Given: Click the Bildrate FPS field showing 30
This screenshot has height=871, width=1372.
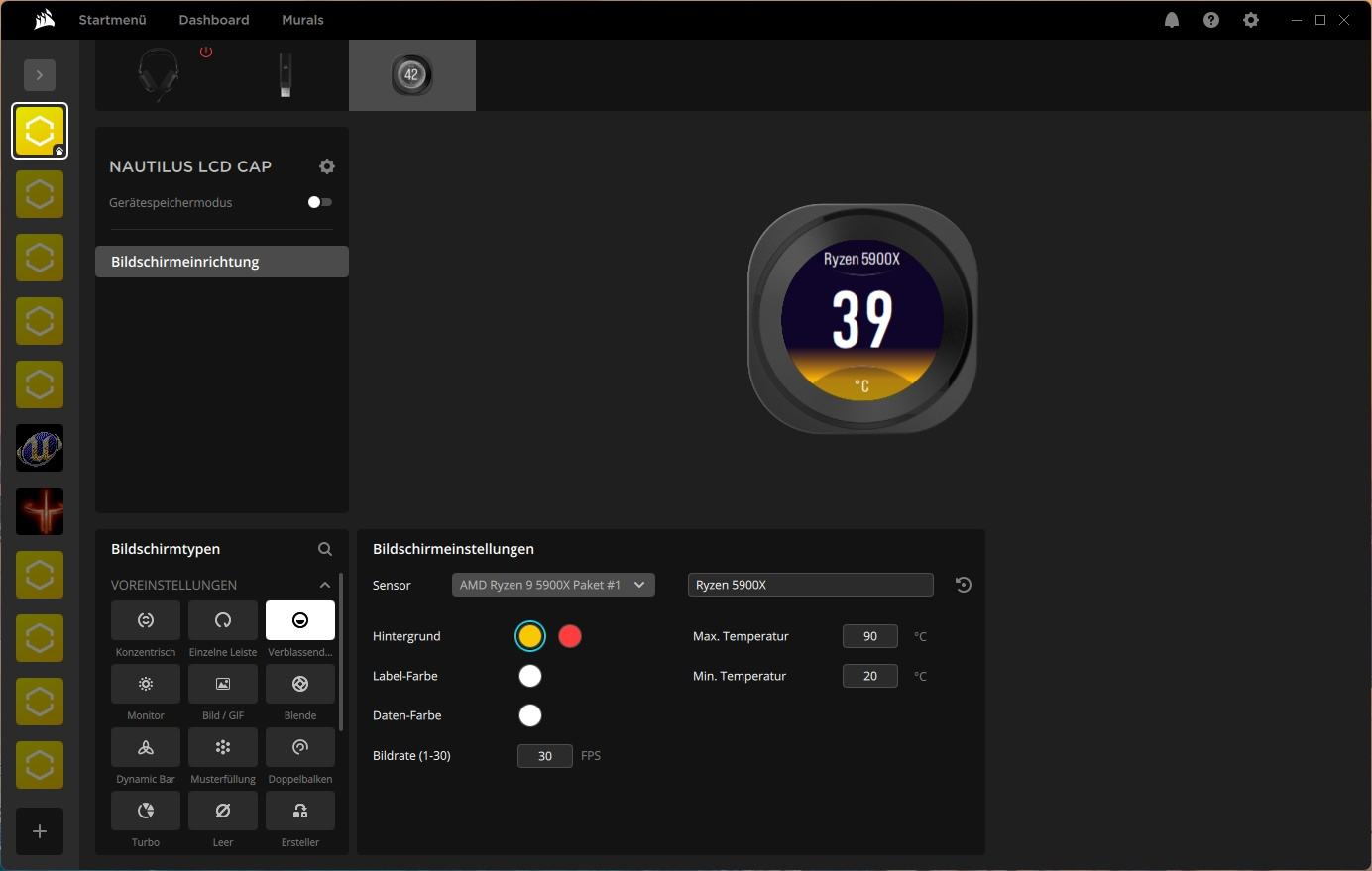Looking at the screenshot, I should point(545,756).
